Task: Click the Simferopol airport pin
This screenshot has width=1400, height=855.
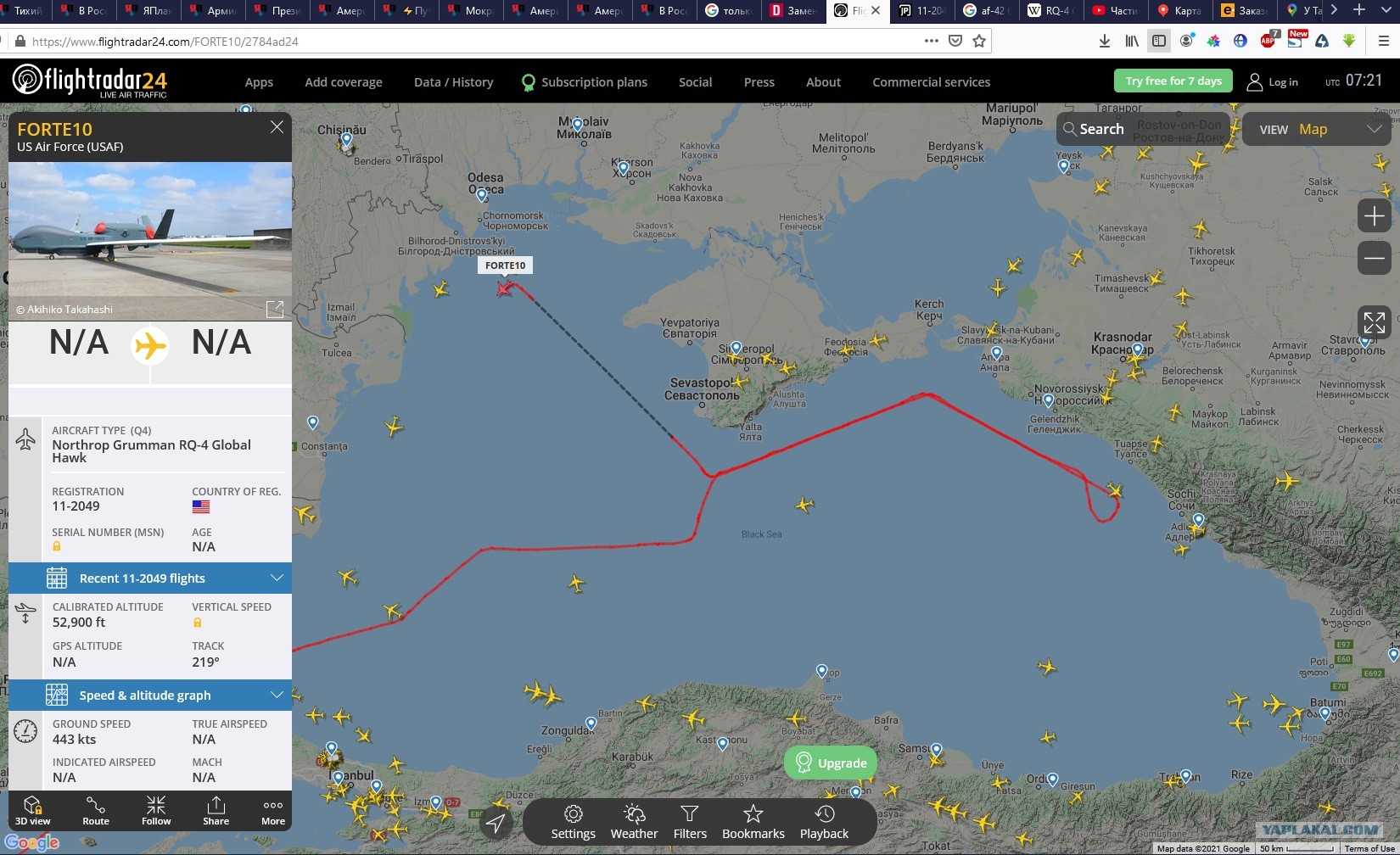Action: (736, 348)
